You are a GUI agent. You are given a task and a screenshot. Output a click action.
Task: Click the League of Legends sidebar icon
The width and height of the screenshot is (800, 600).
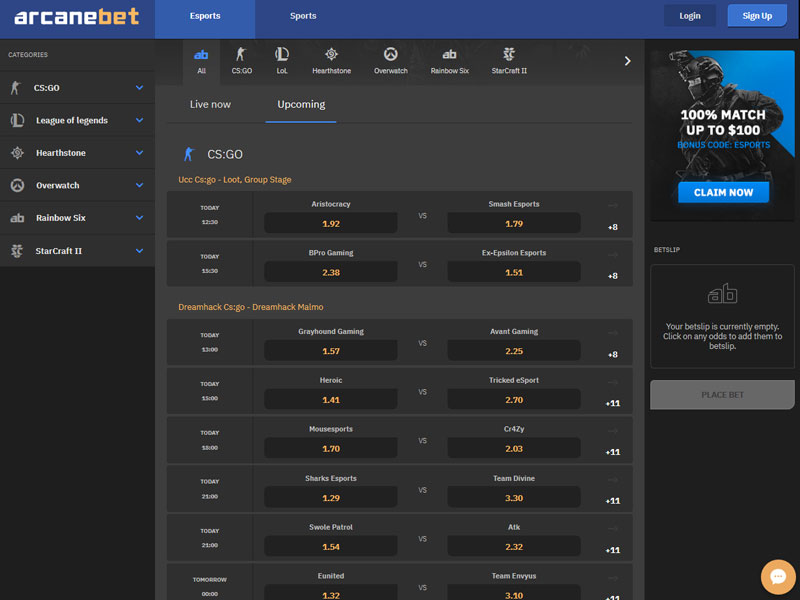17,120
